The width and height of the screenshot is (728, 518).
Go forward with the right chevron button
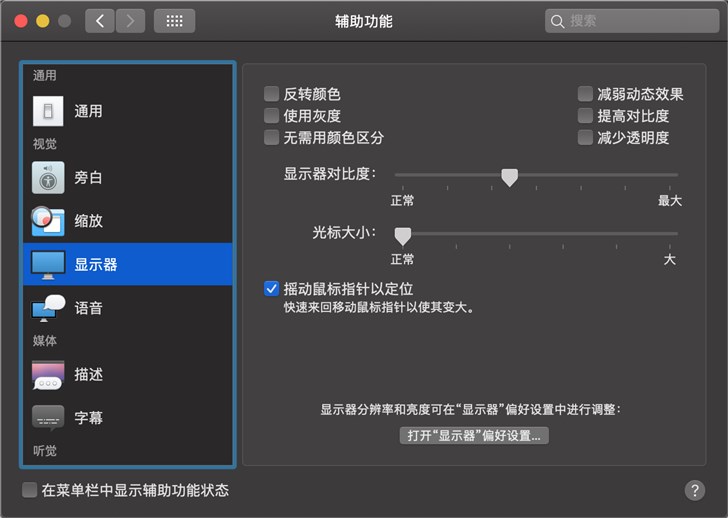coord(130,21)
